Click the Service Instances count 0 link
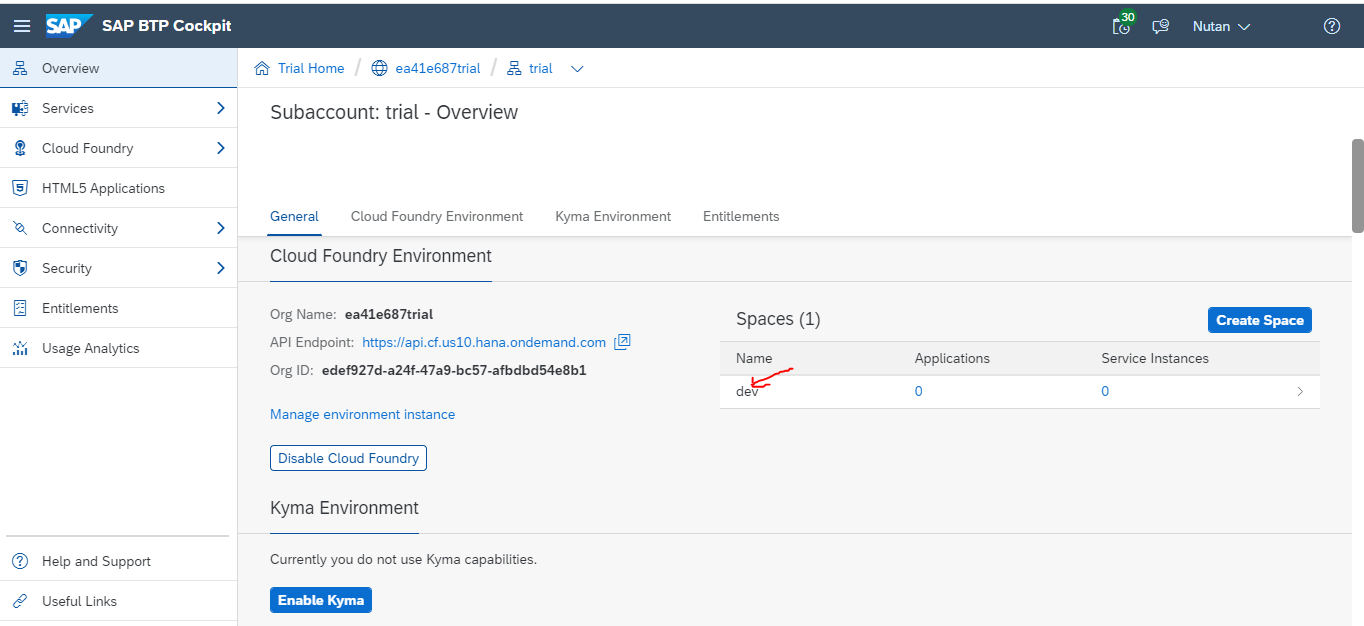 1105,392
